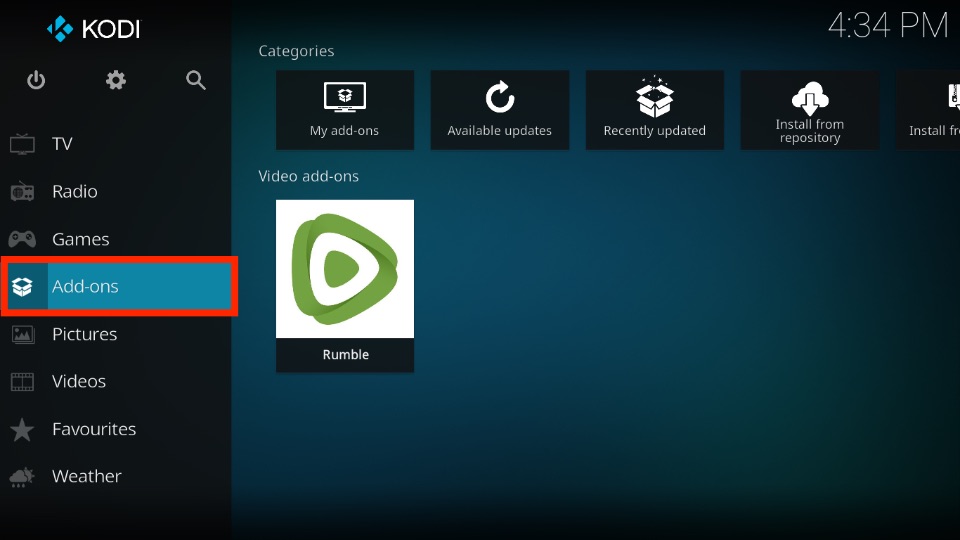Open Kodi settings gear icon

point(116,80)
